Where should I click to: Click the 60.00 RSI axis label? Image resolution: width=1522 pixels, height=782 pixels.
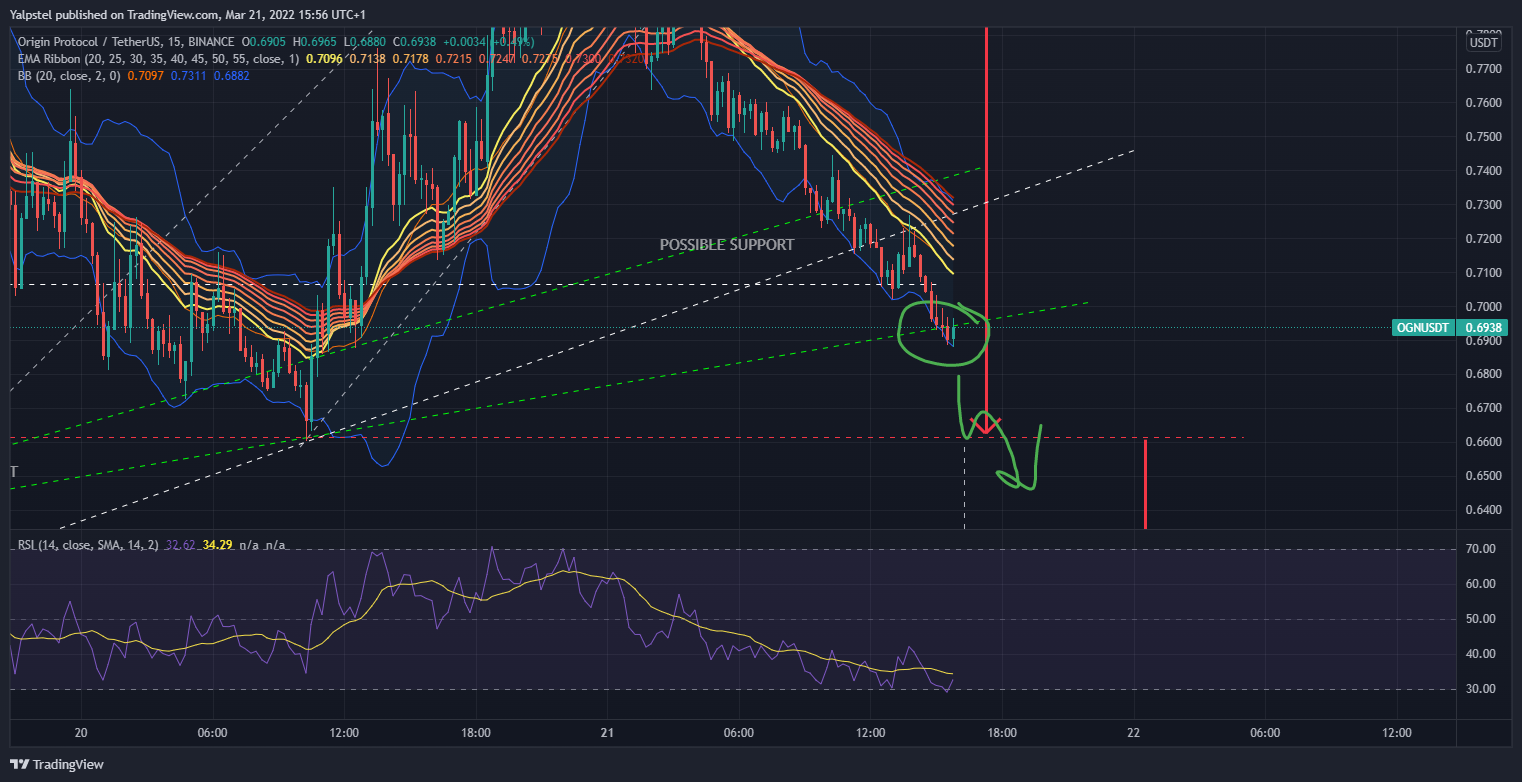[1482, 584]
